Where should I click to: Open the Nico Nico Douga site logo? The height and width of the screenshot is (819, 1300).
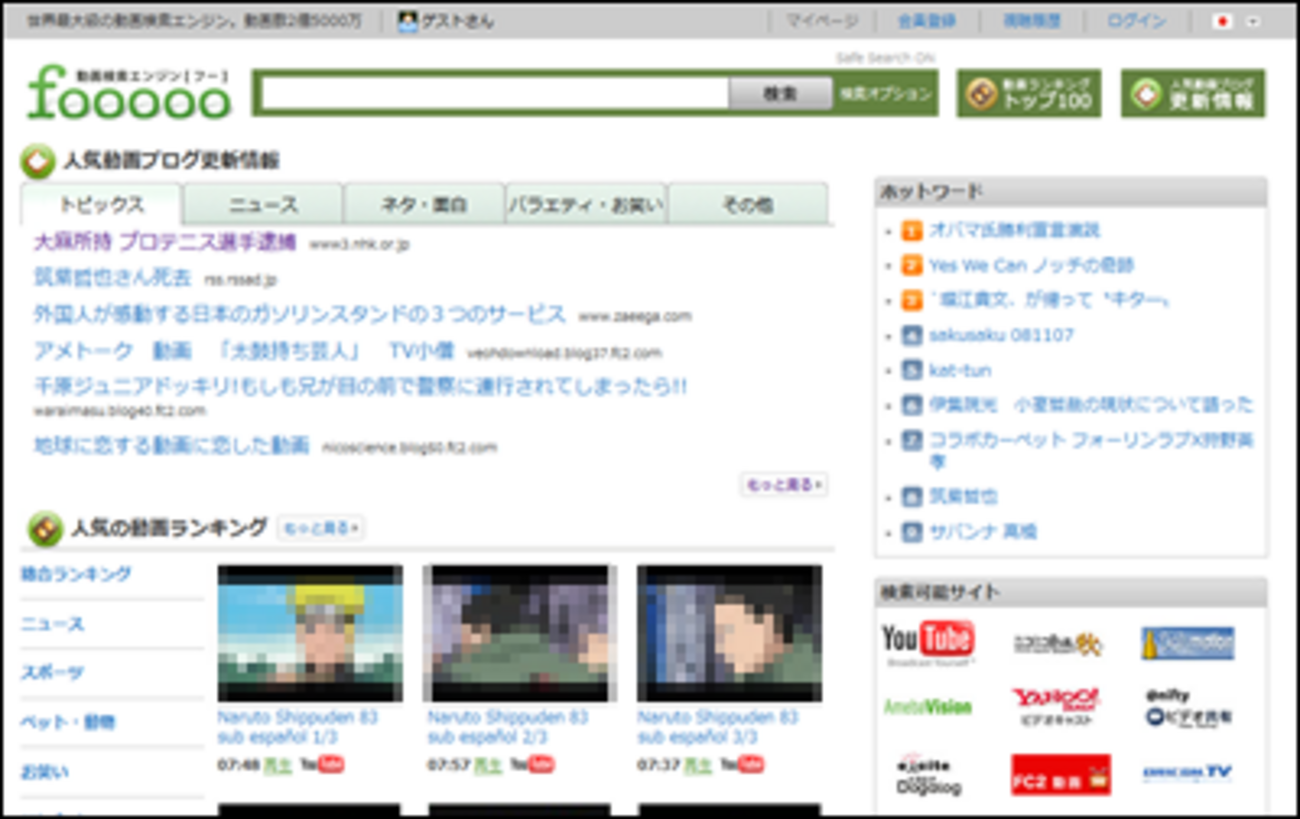click(1058, 643)
